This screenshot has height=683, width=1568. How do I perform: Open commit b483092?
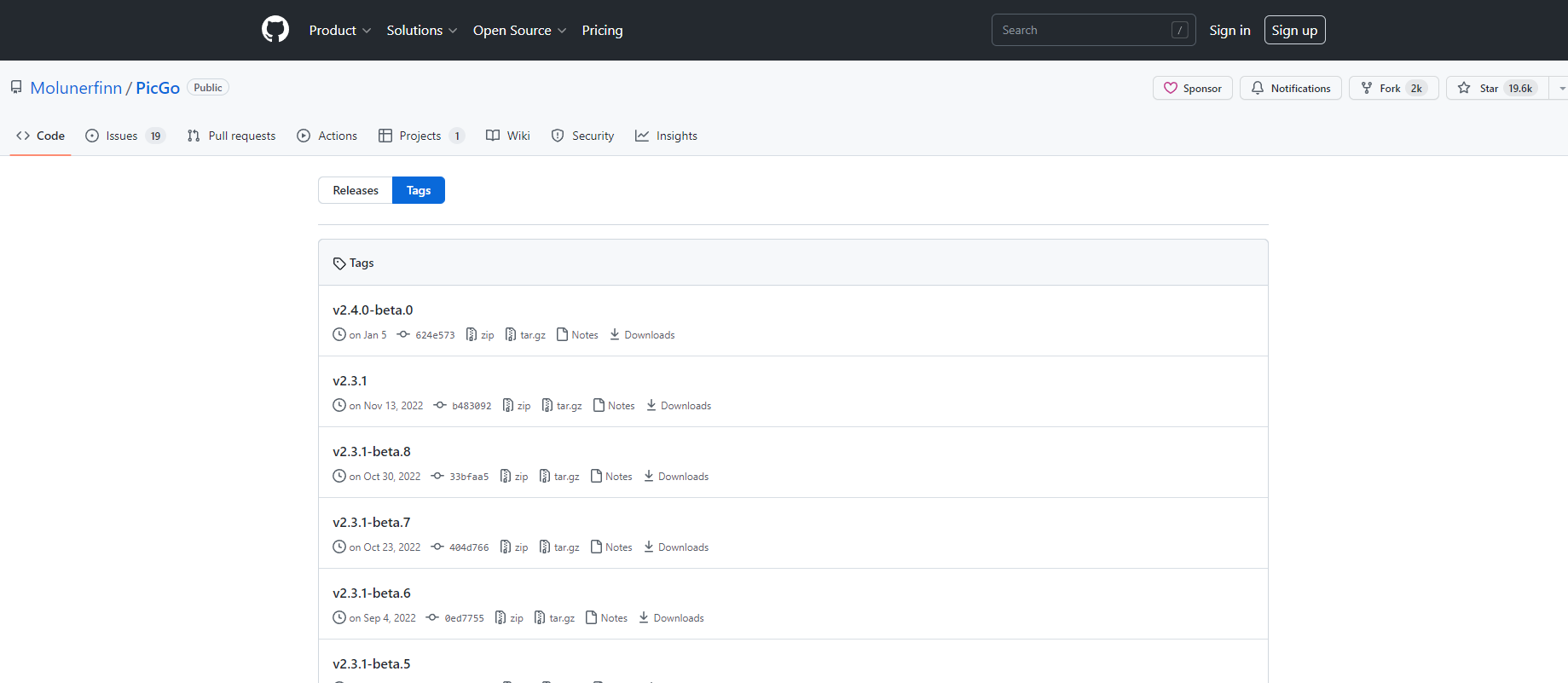[x=463, y=406]
